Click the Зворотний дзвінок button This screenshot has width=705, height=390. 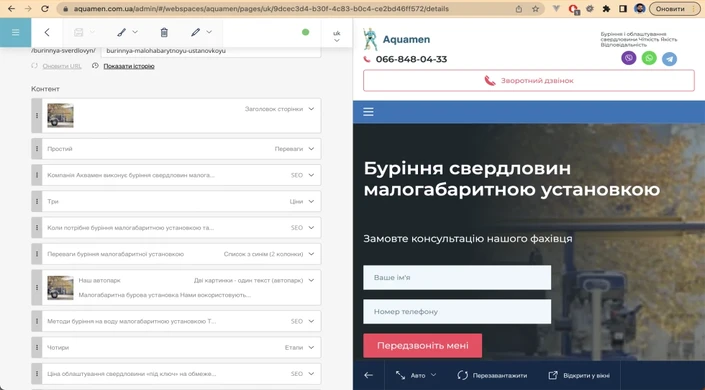(x=529, y=81)
